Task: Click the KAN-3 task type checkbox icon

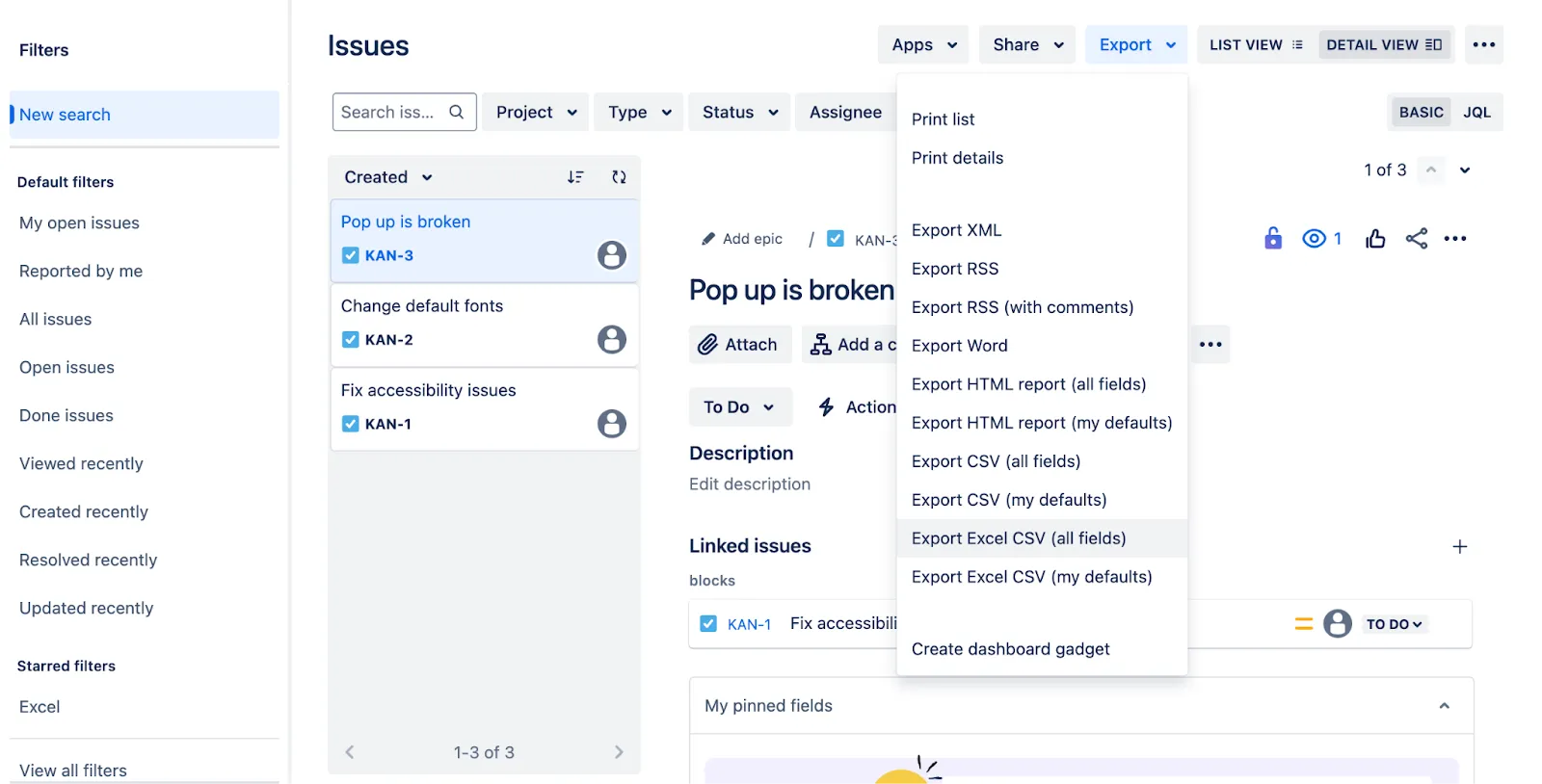Action: click(x=351, y=255)
